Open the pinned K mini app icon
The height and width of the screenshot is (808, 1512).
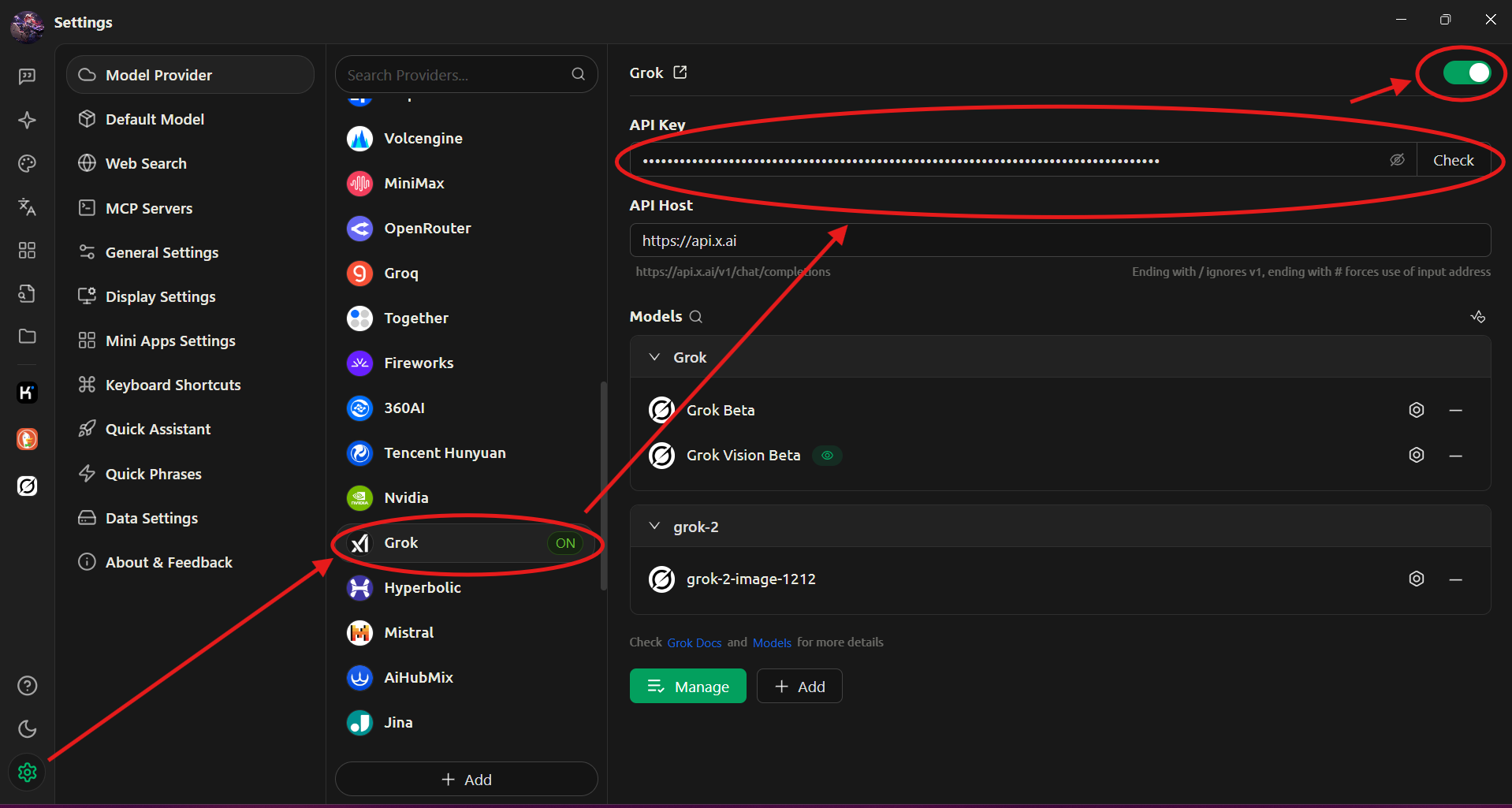click(27, 393)
